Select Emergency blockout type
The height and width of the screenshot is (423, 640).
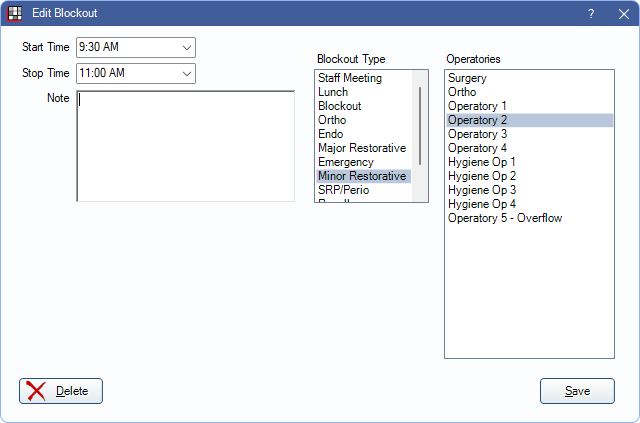coord(345,162)
